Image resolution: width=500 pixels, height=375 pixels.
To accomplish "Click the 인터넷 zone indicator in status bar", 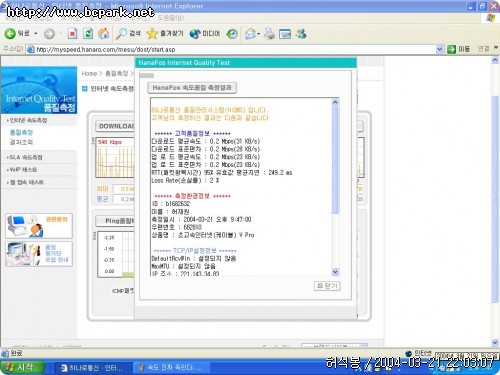I will (418, 353).
